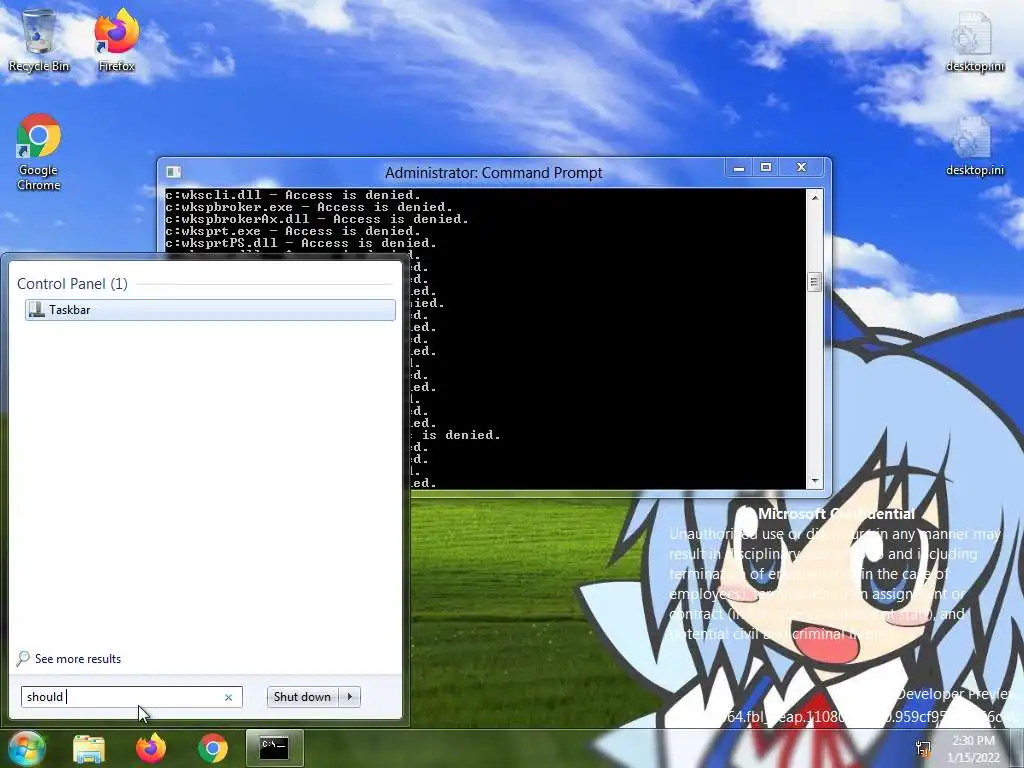The image size is (1024, 768).
Task: Open the Command Prompt system menu icon
Action: coord(173,172)
